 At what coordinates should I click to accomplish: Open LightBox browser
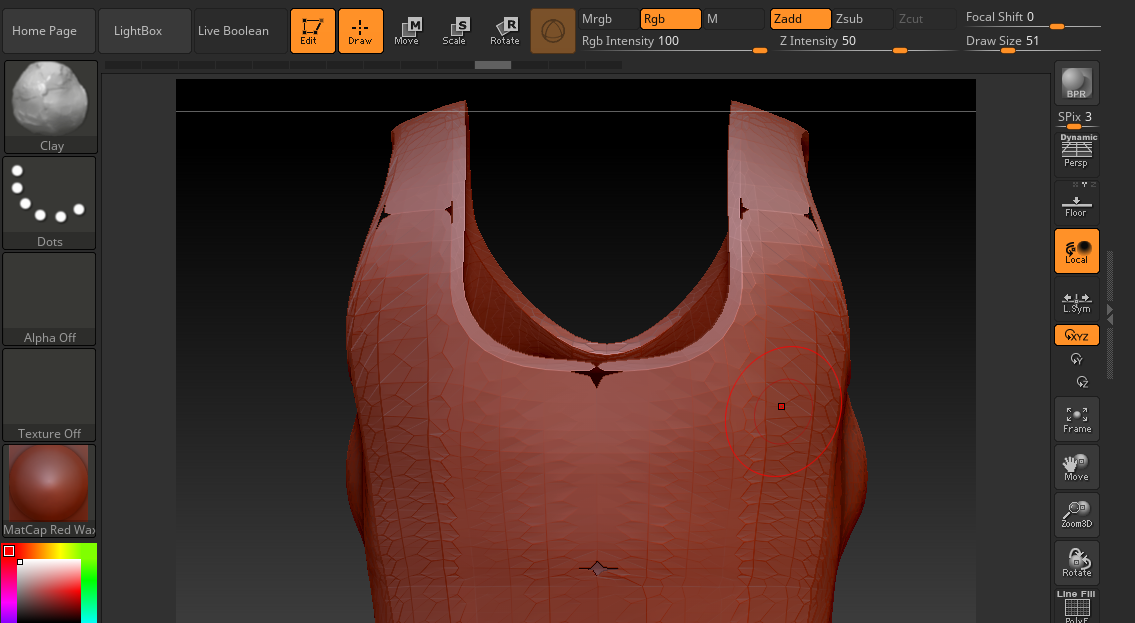click(x=145, y=31)
